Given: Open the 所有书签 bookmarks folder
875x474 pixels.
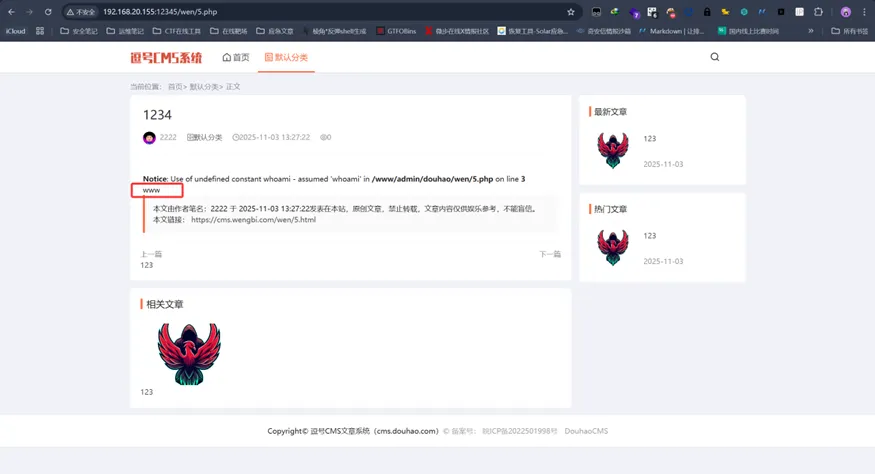Looking at the screenshot, I should [850, 31].
